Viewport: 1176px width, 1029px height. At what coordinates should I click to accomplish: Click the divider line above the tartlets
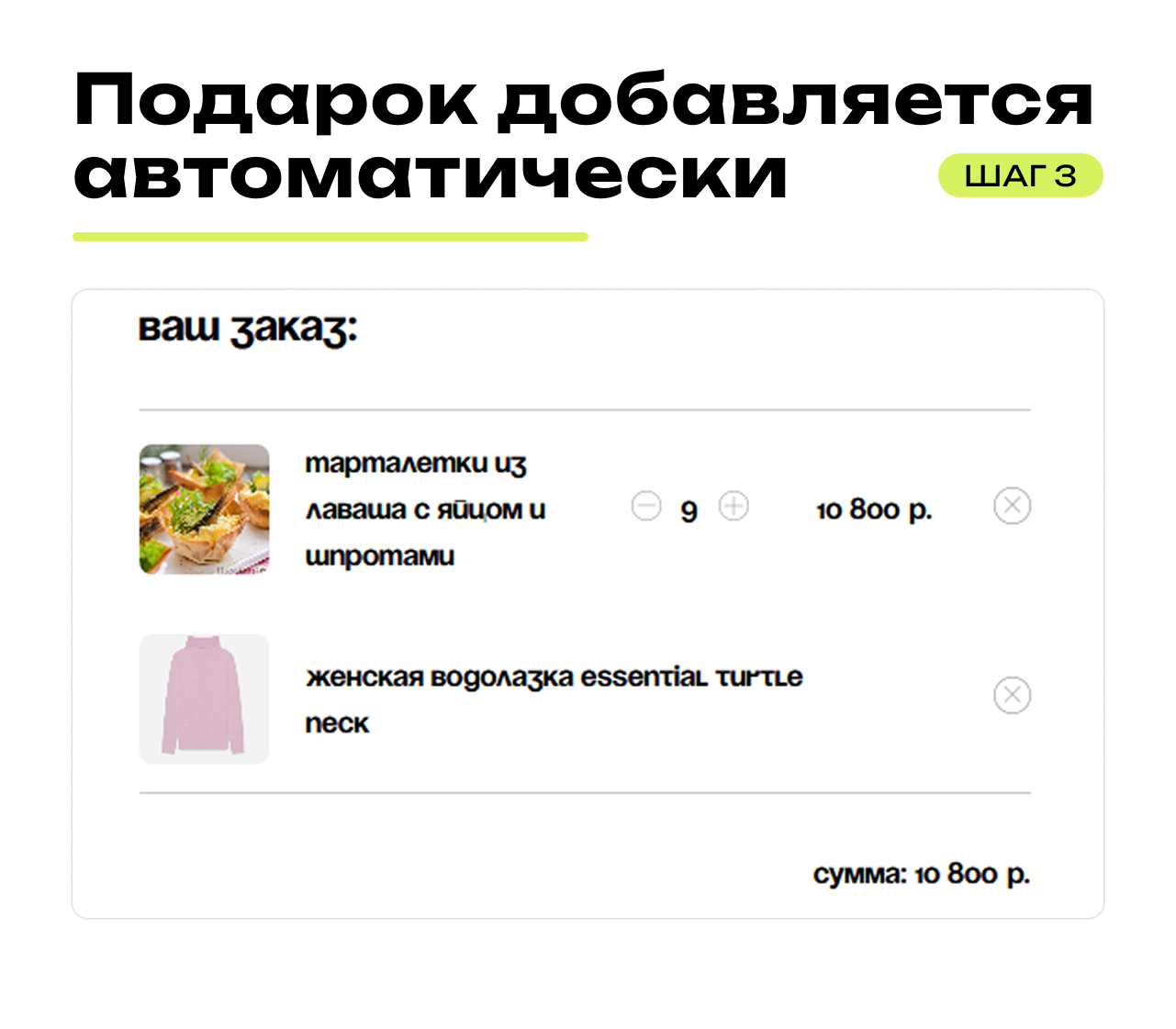click(585, 409)
